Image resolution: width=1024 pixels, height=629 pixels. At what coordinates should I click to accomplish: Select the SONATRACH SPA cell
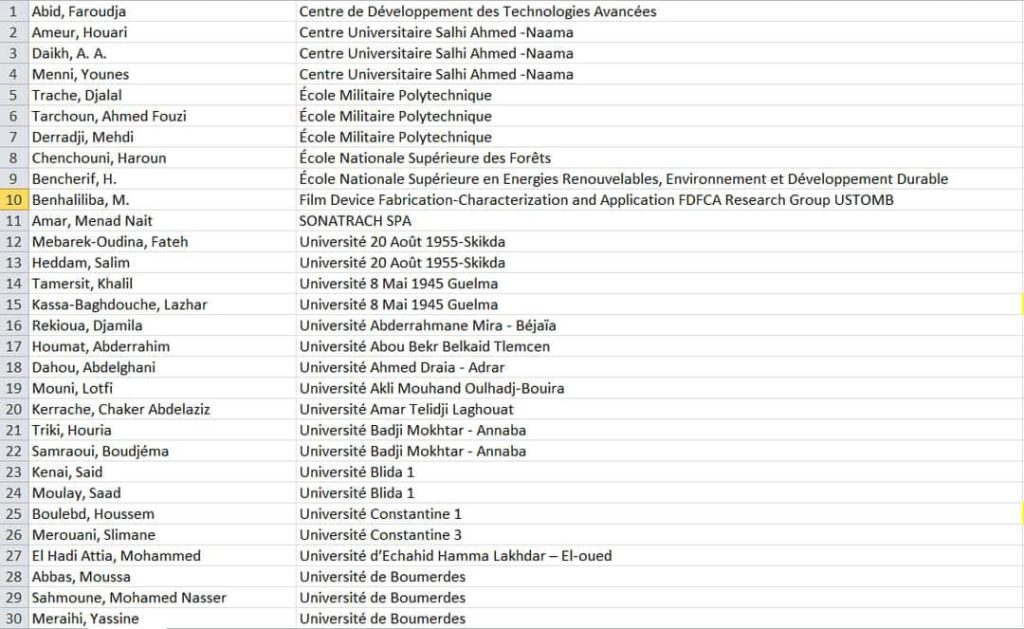pyautogui.click(x=659, y=221)
